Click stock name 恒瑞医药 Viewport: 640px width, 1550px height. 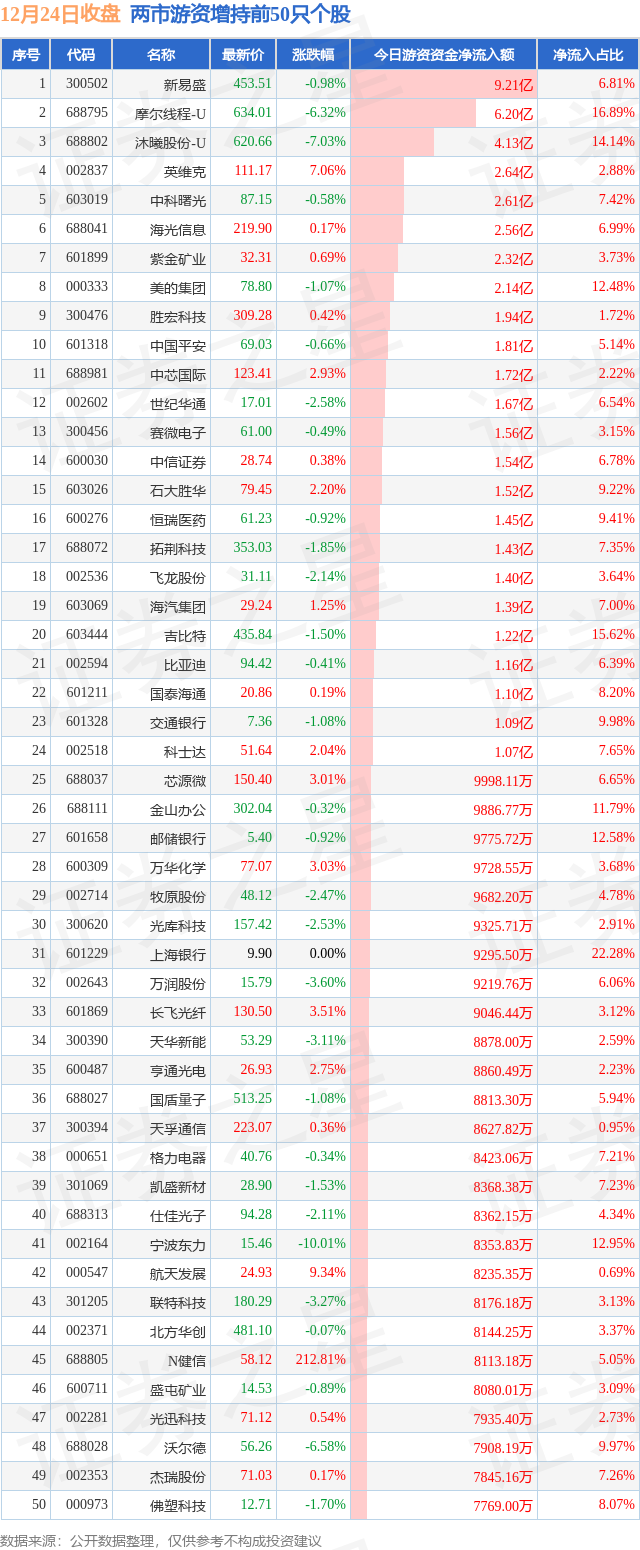178,519
